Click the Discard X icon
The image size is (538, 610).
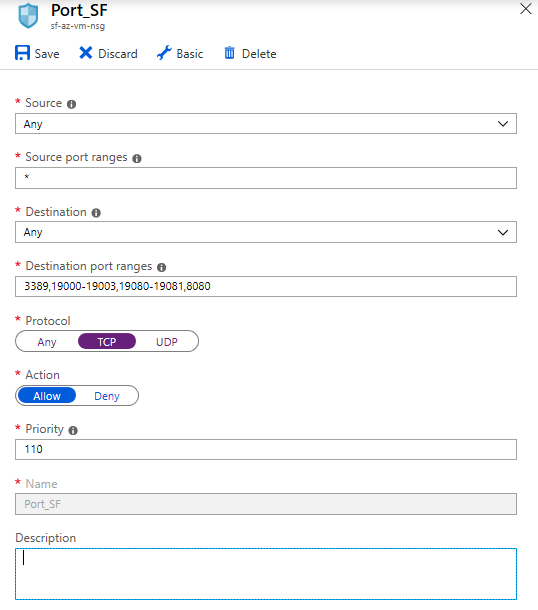86,53
